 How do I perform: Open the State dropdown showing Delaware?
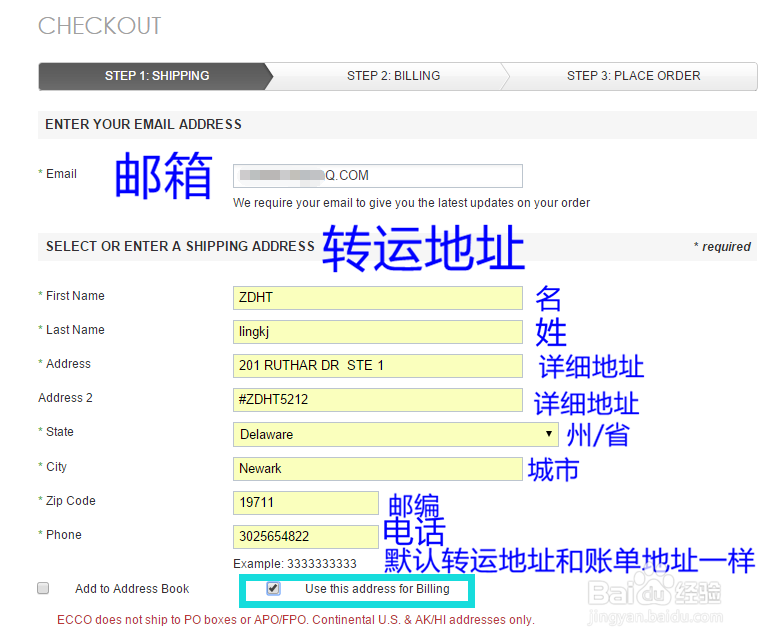click(396, 434)
